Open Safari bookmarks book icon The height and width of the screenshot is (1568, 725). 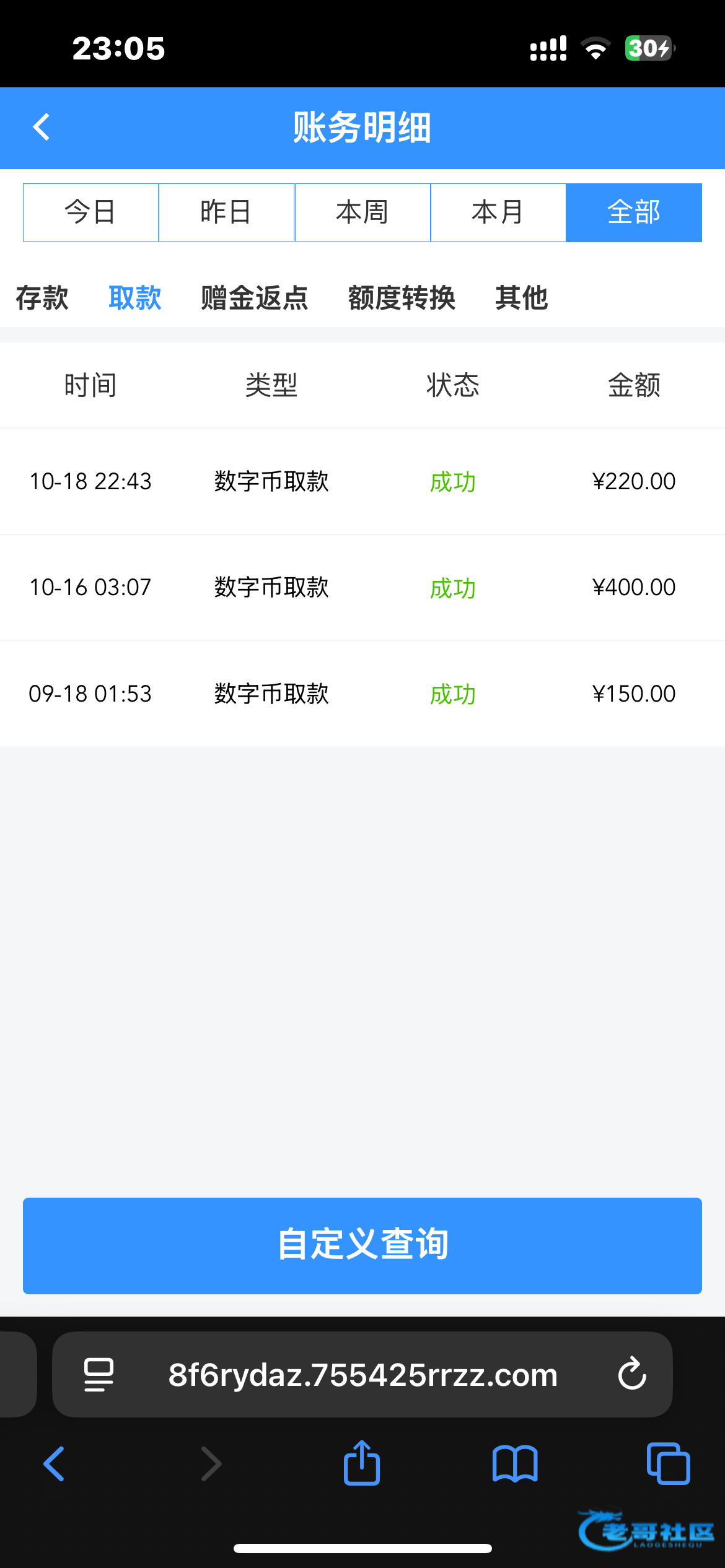coord(515,1464)
